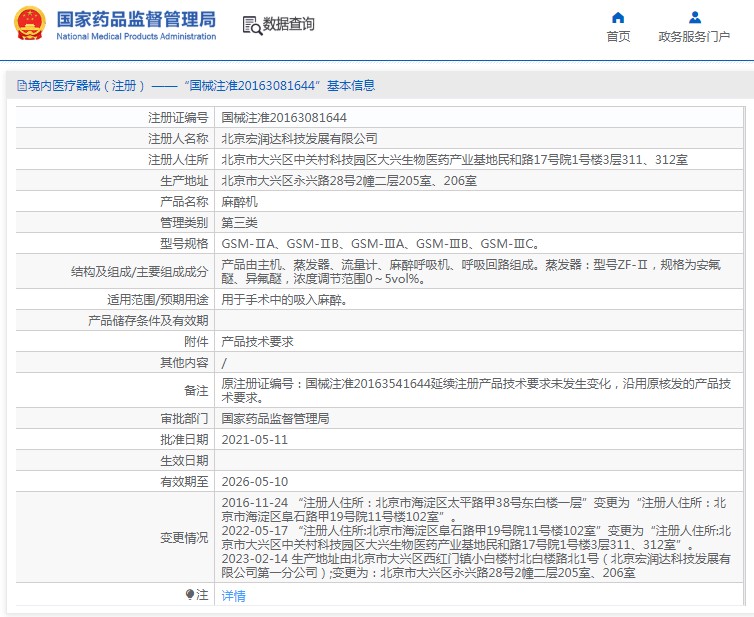Image resolution: width=754 pixels, height=617 pixels.
Task: Open 政务服务门户 link
Action: 694,37
